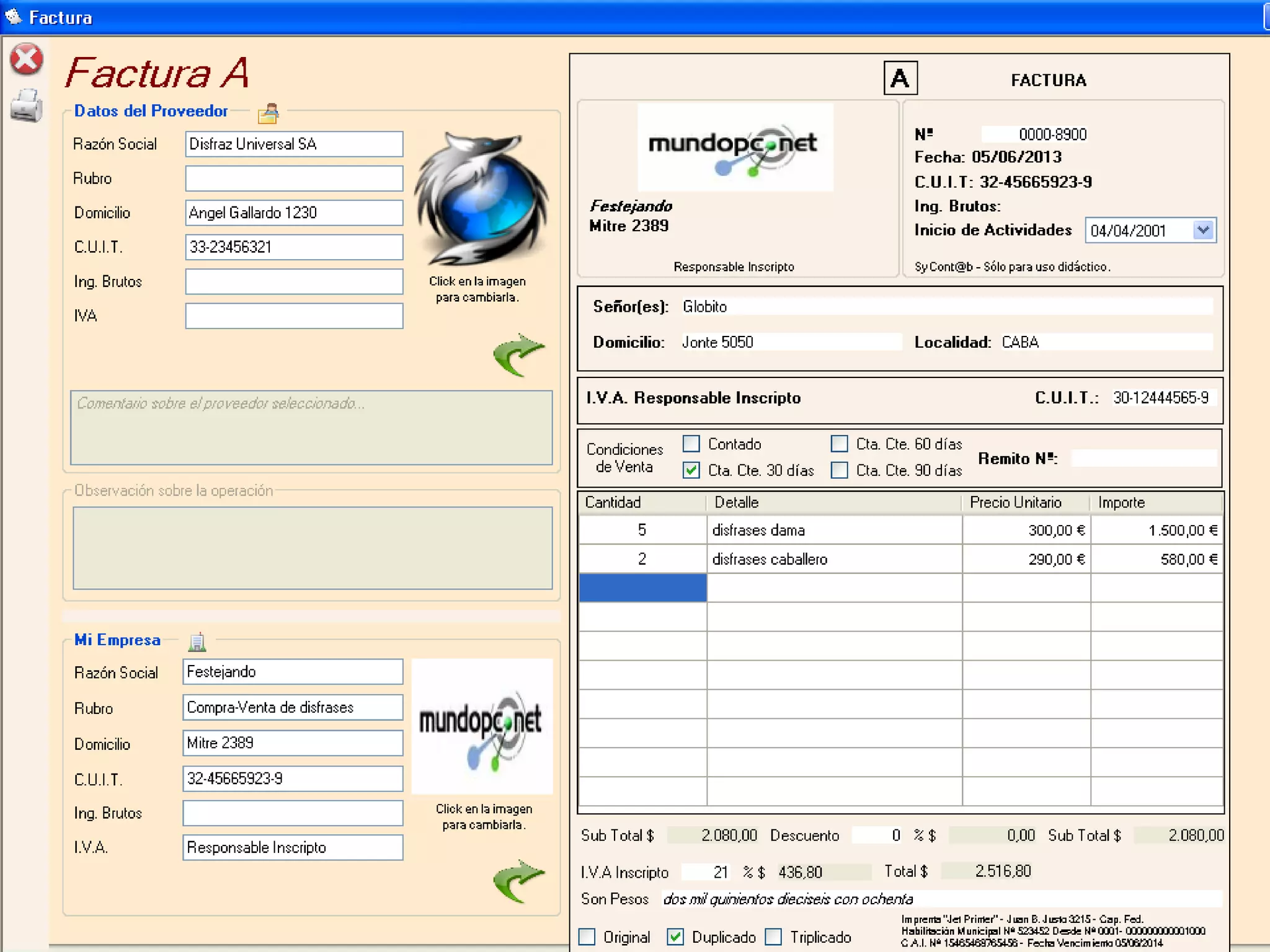Click the fox globe supplier image
Viewport: 1270px width, 952px height.
tap(481, 198)
